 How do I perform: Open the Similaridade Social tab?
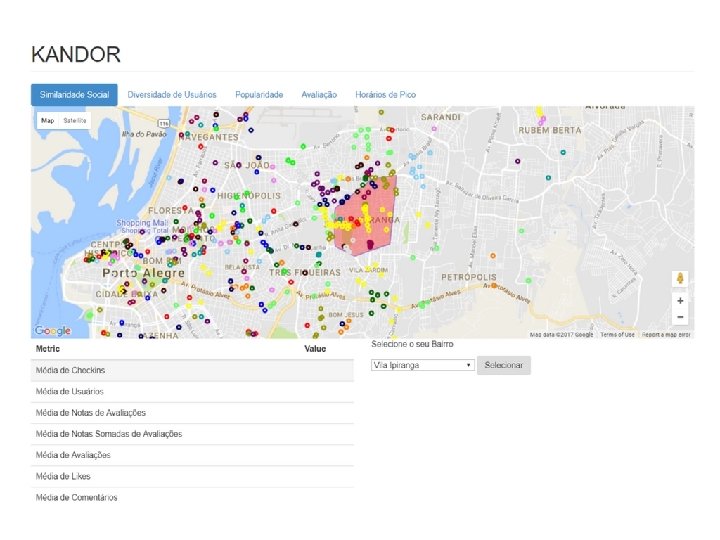pos(74,95)
